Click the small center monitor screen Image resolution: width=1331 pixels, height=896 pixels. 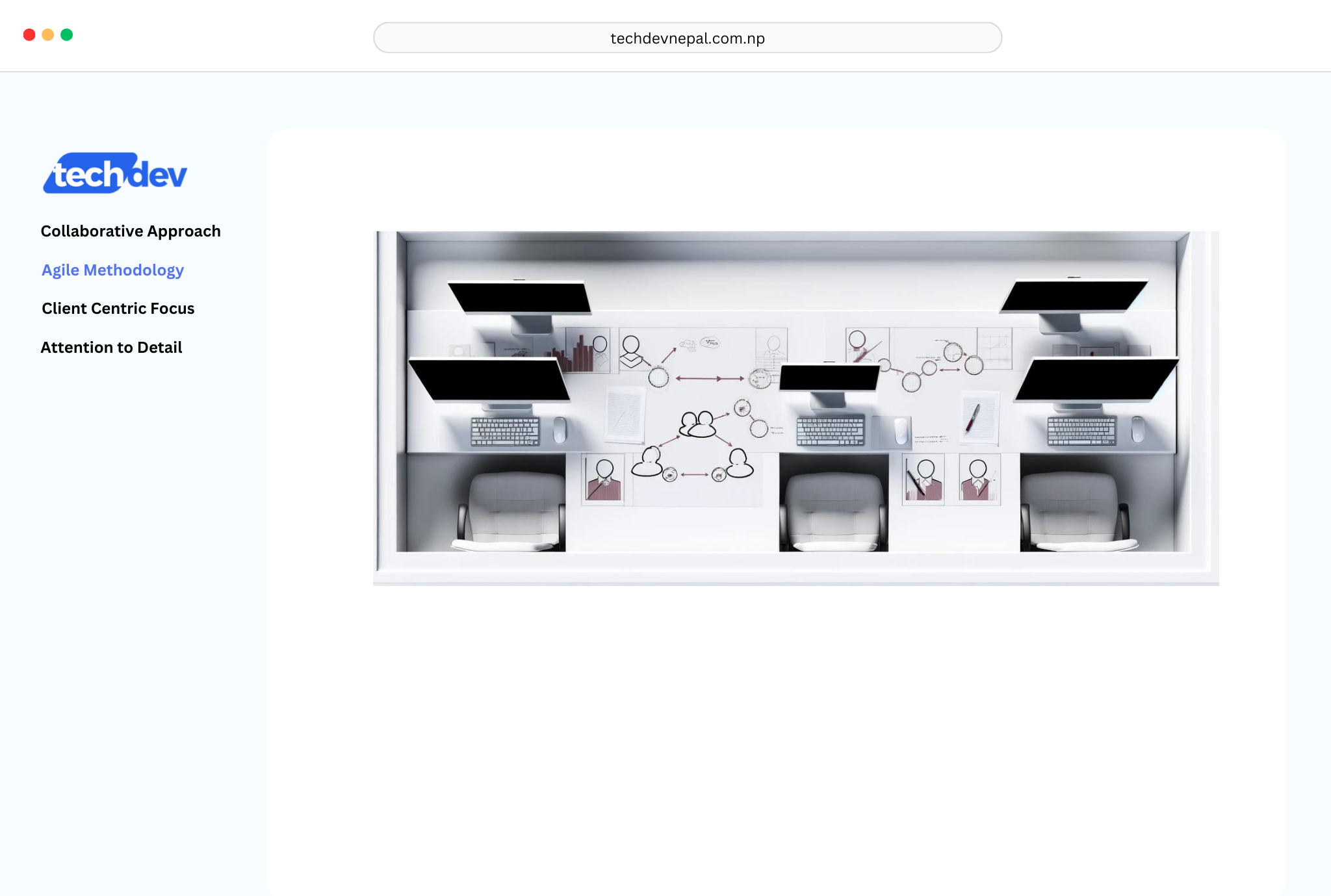coord(829,377)
